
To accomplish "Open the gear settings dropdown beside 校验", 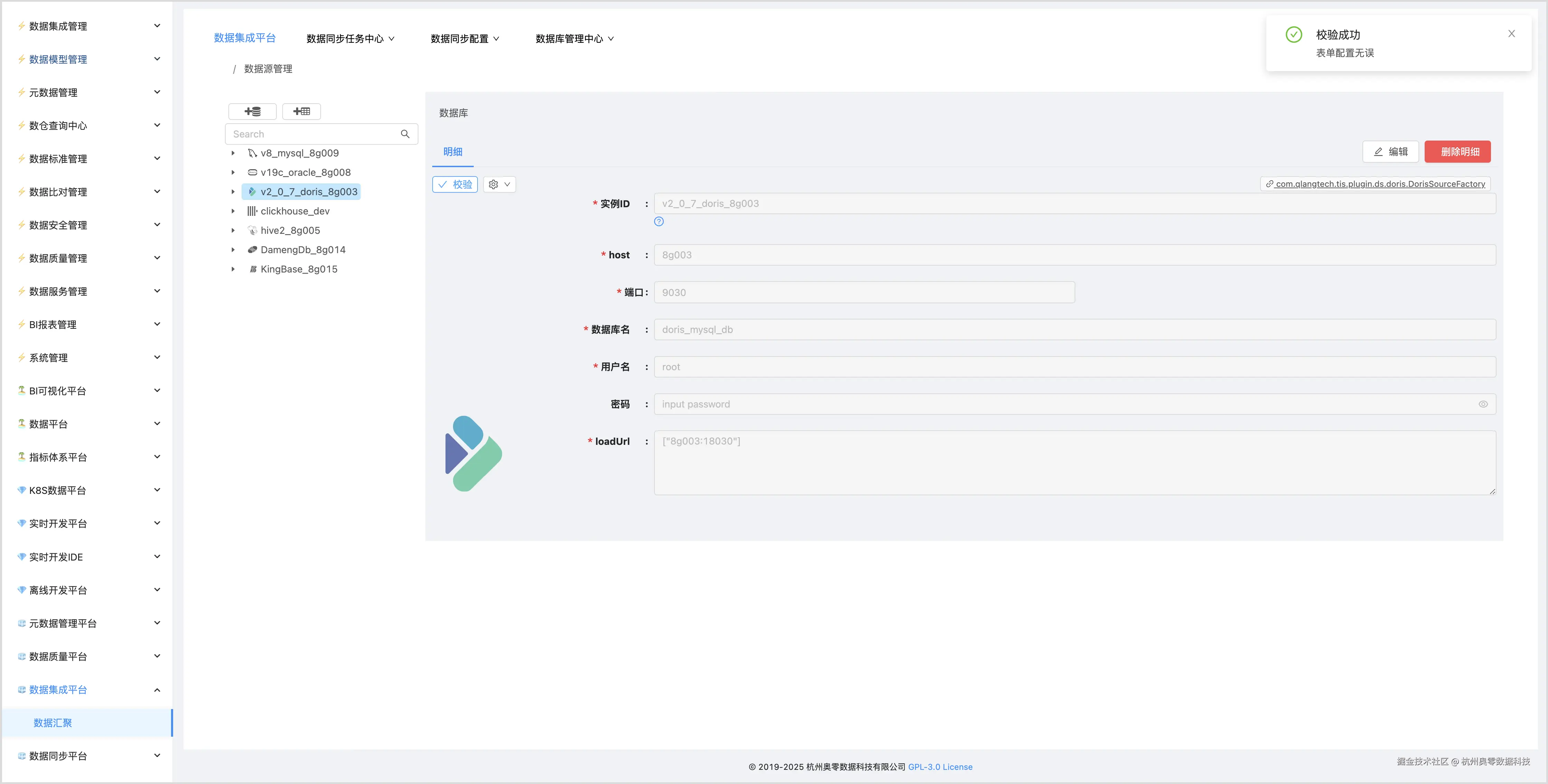I will click(499, 184).
